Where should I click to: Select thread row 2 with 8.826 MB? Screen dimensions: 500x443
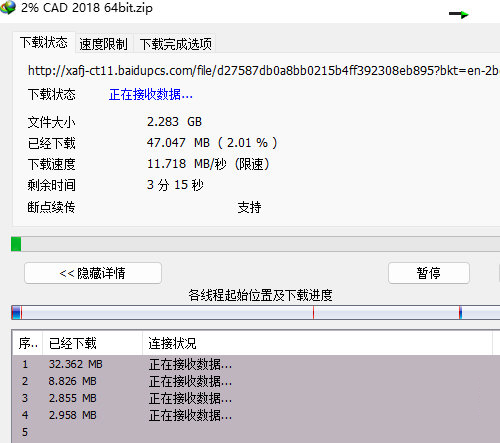coord(256,381)
